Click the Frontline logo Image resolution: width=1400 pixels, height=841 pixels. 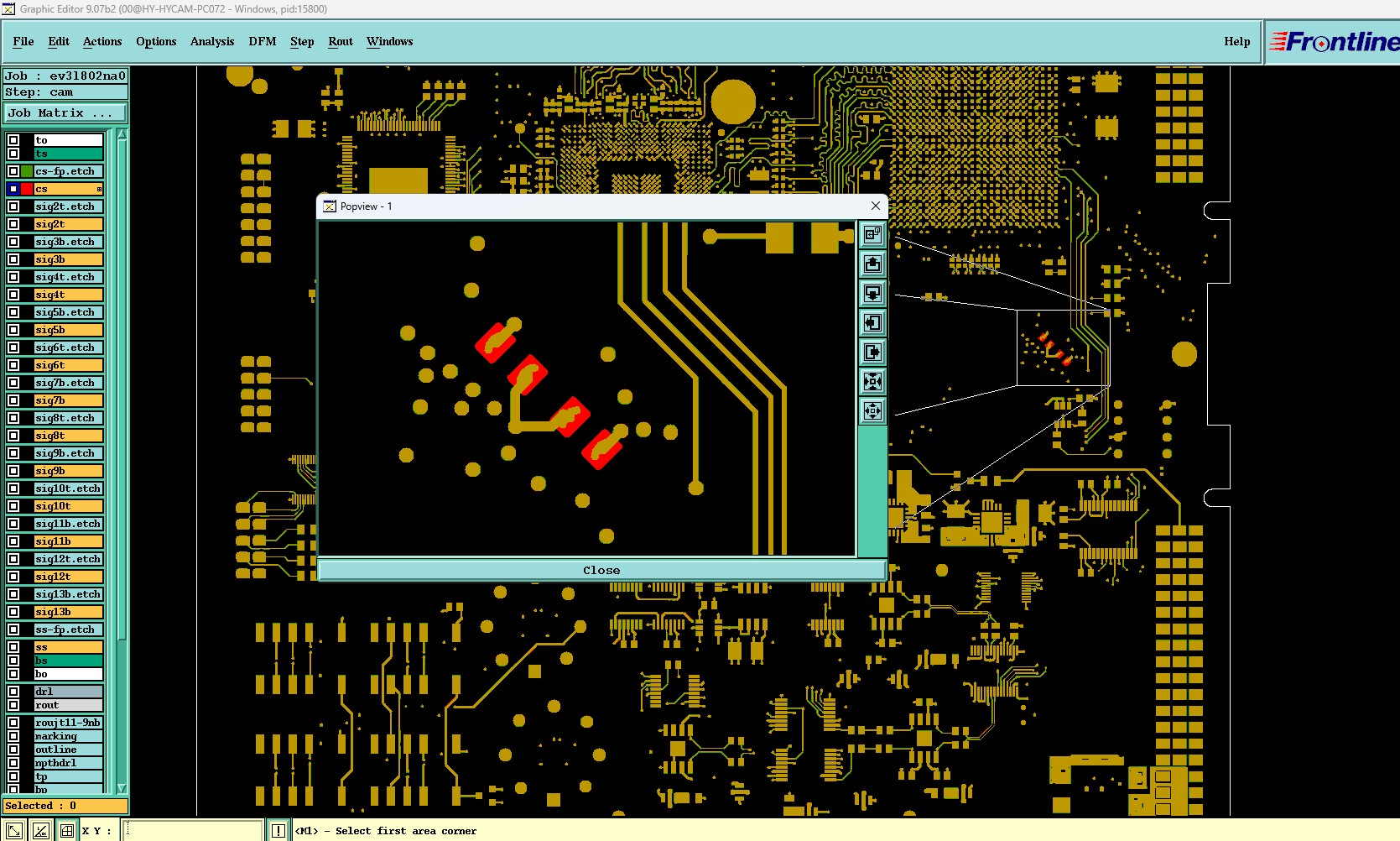coord(1333,41)
